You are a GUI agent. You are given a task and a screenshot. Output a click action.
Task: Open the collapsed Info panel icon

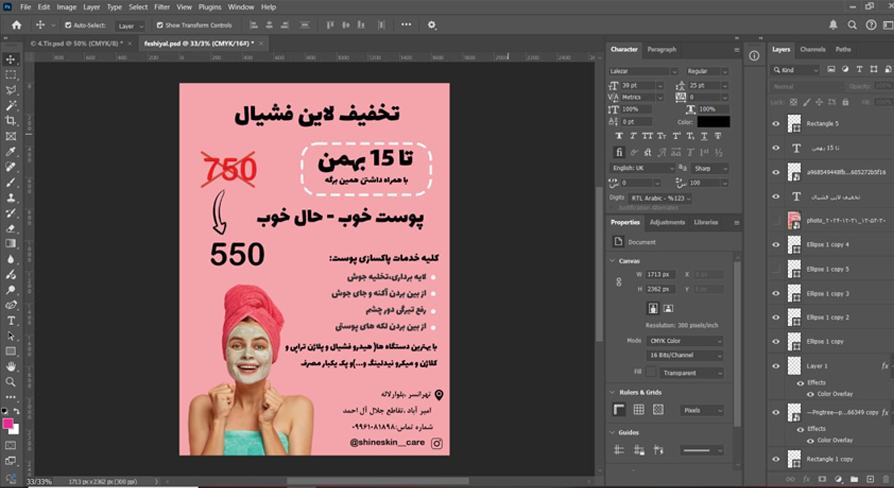click(x=754, y=56)
